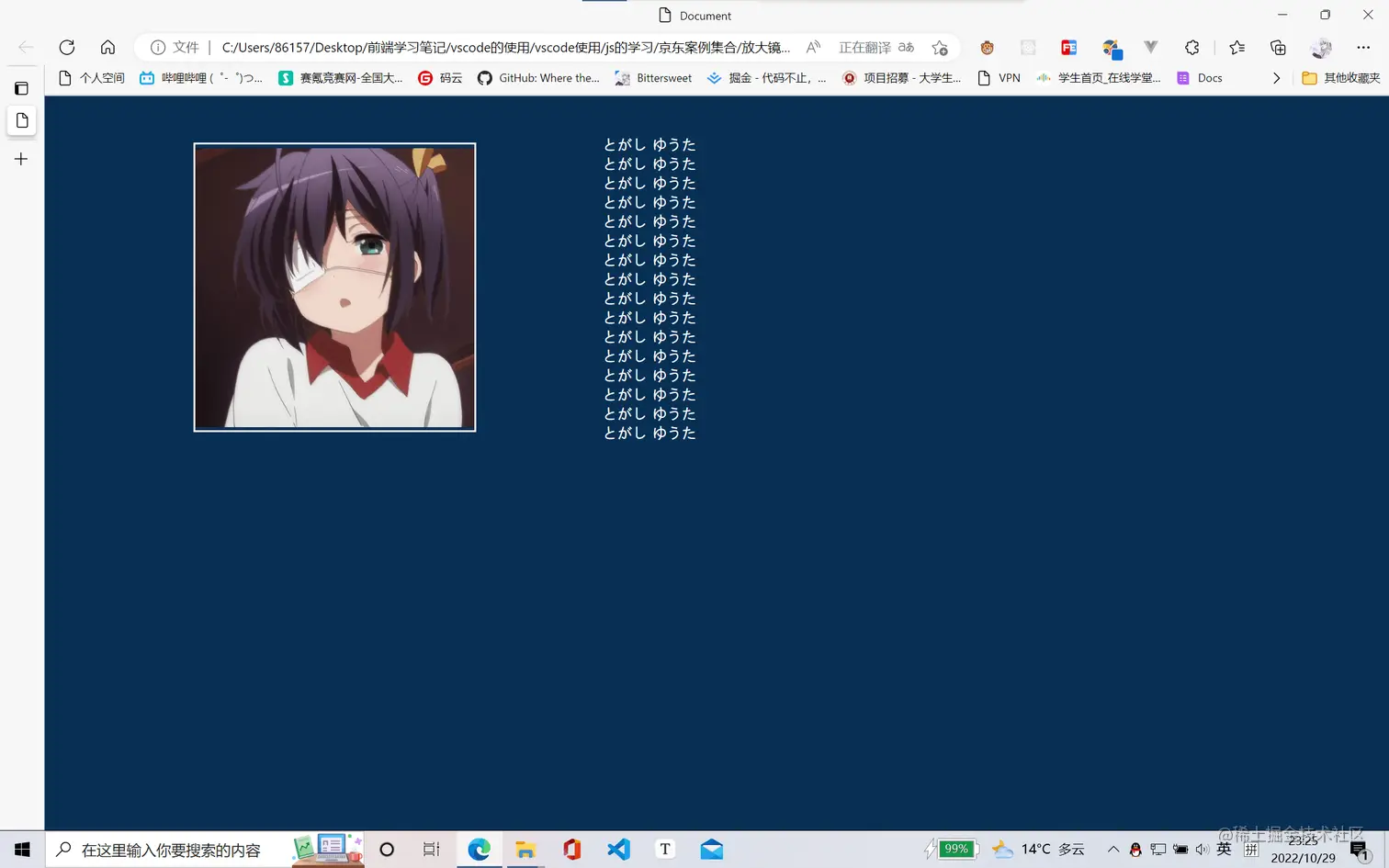This screenshot has height=868, width=1389.
Task: Click the browser back arrow
Action: tap(26, 47)
